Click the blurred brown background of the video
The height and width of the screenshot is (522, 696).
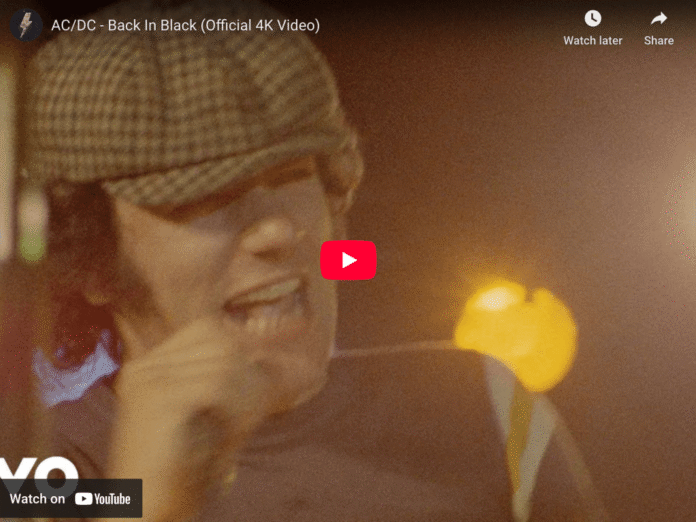(510, 155)
